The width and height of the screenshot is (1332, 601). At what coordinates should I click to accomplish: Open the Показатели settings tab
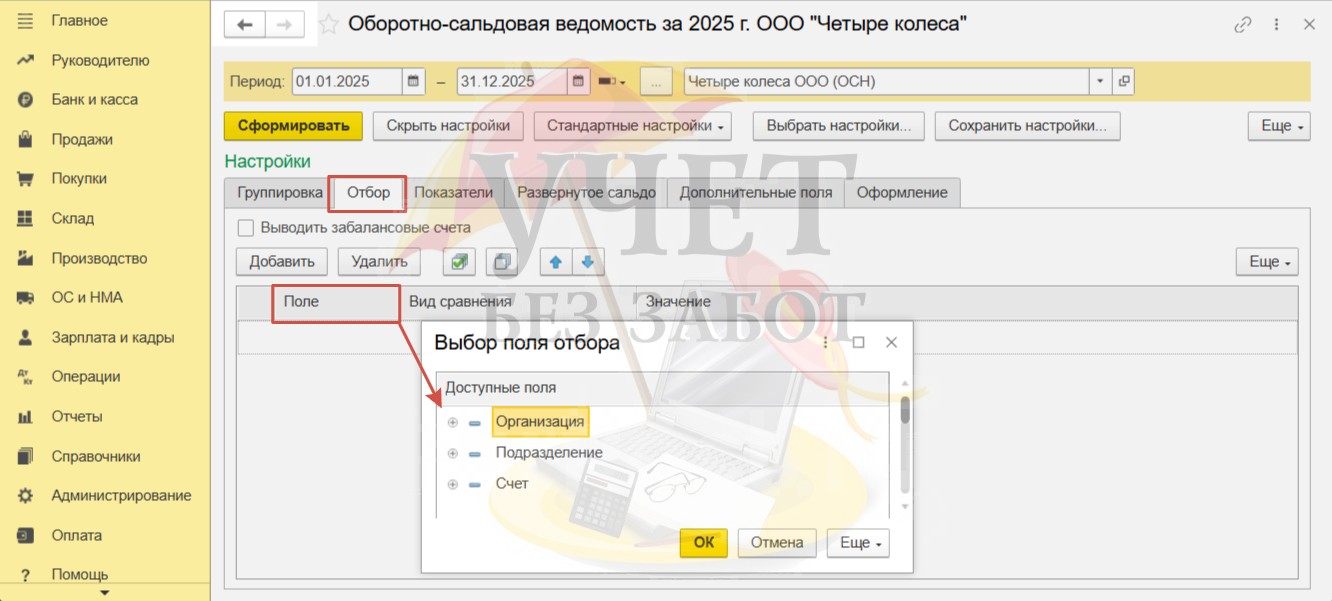pos(454,193)
